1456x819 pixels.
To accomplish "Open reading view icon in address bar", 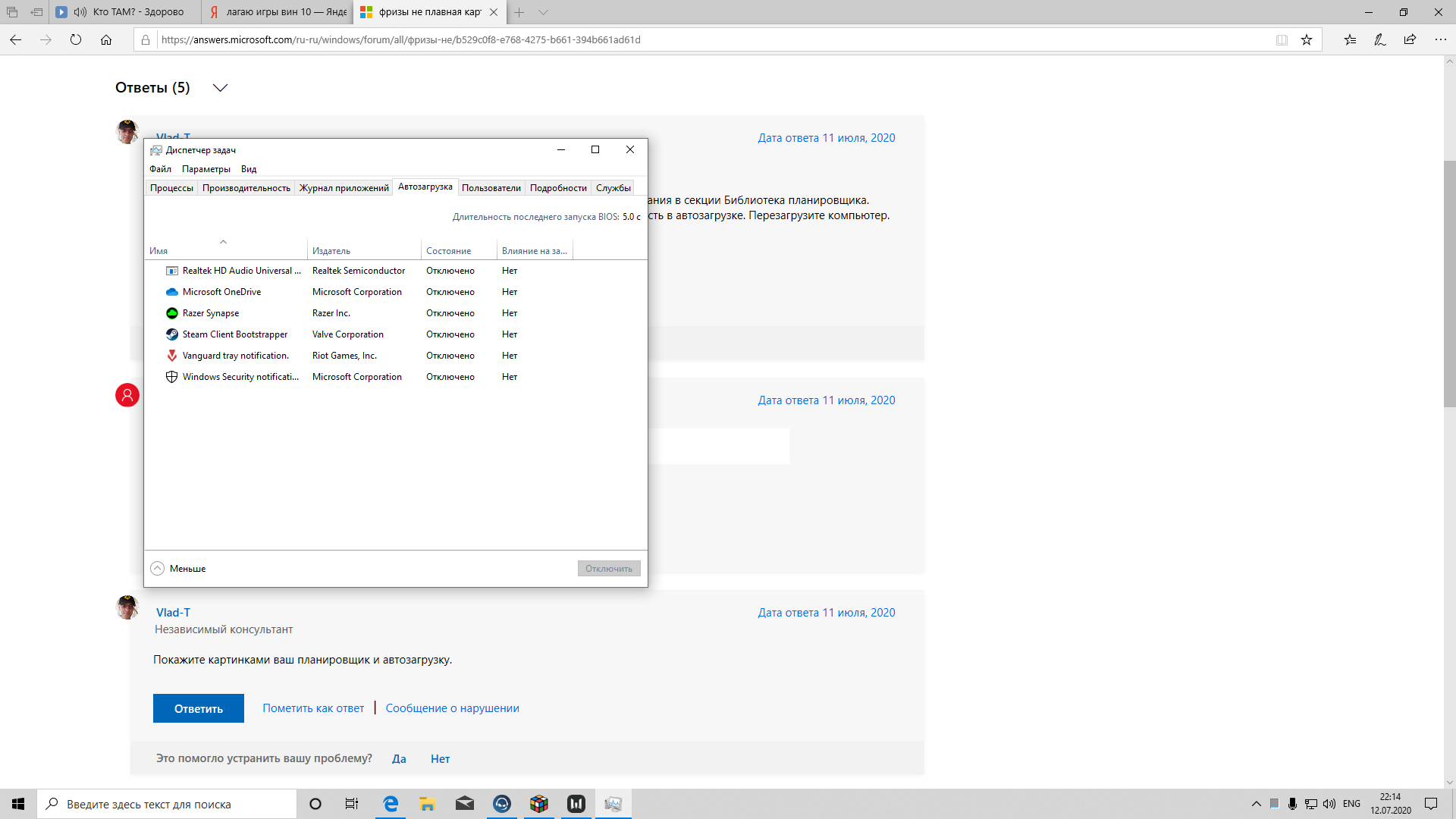I will [x=1282, y=40].
